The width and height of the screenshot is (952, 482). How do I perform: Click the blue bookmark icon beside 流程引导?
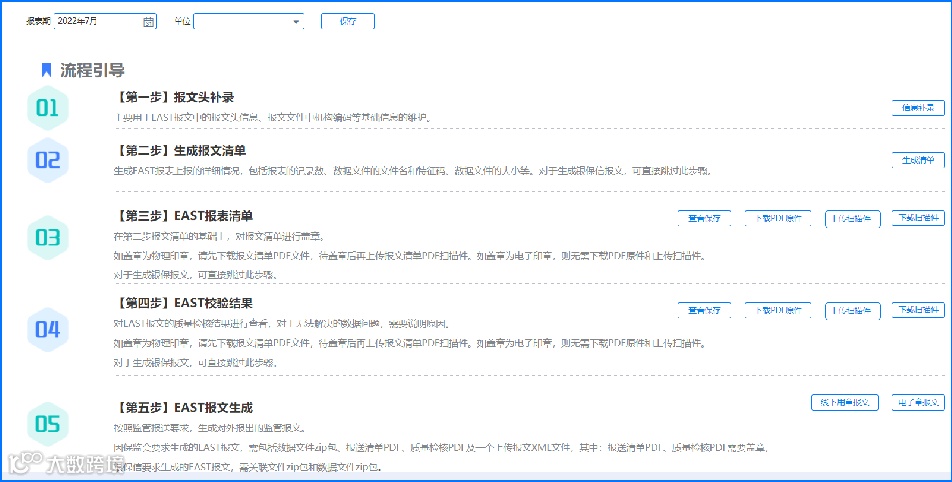pos(46,70)
